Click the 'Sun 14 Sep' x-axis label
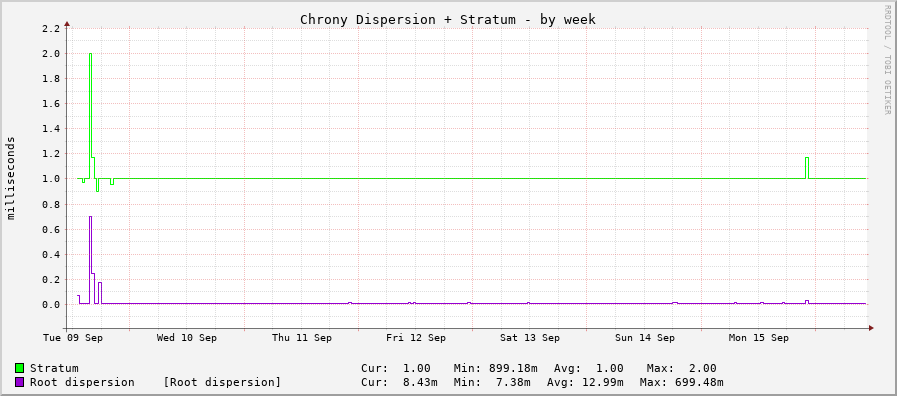This screenshot has height=396, width=897. coord(645,338)
